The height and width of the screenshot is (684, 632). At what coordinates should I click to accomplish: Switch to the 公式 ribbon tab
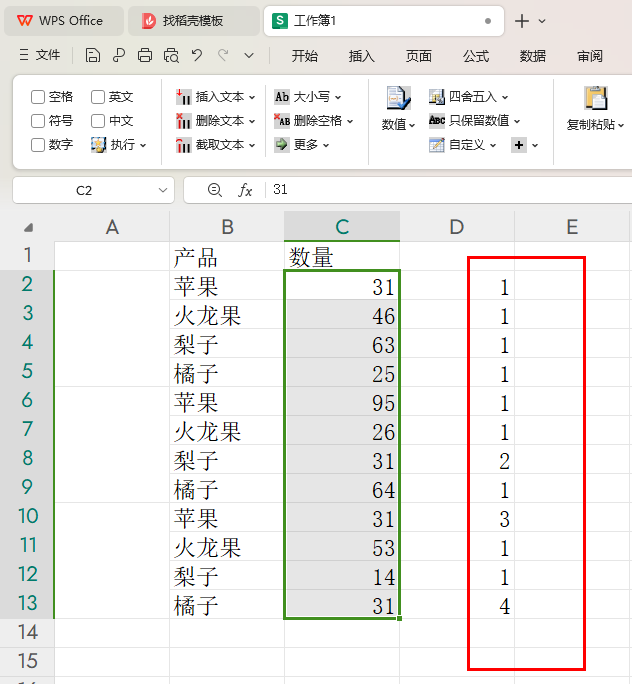click(x=476, y=56)
